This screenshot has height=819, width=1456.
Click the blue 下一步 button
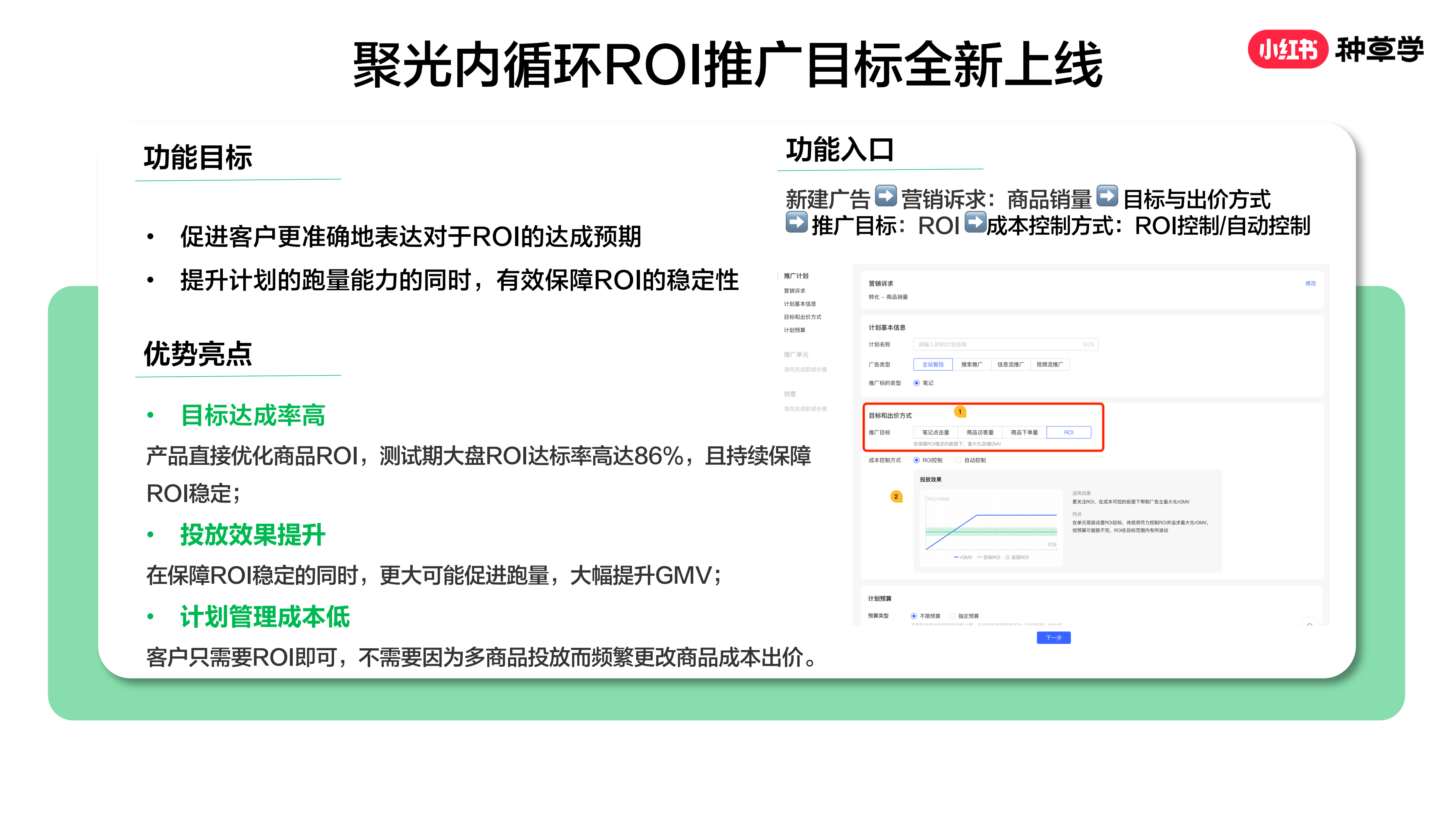[1053, 638]
